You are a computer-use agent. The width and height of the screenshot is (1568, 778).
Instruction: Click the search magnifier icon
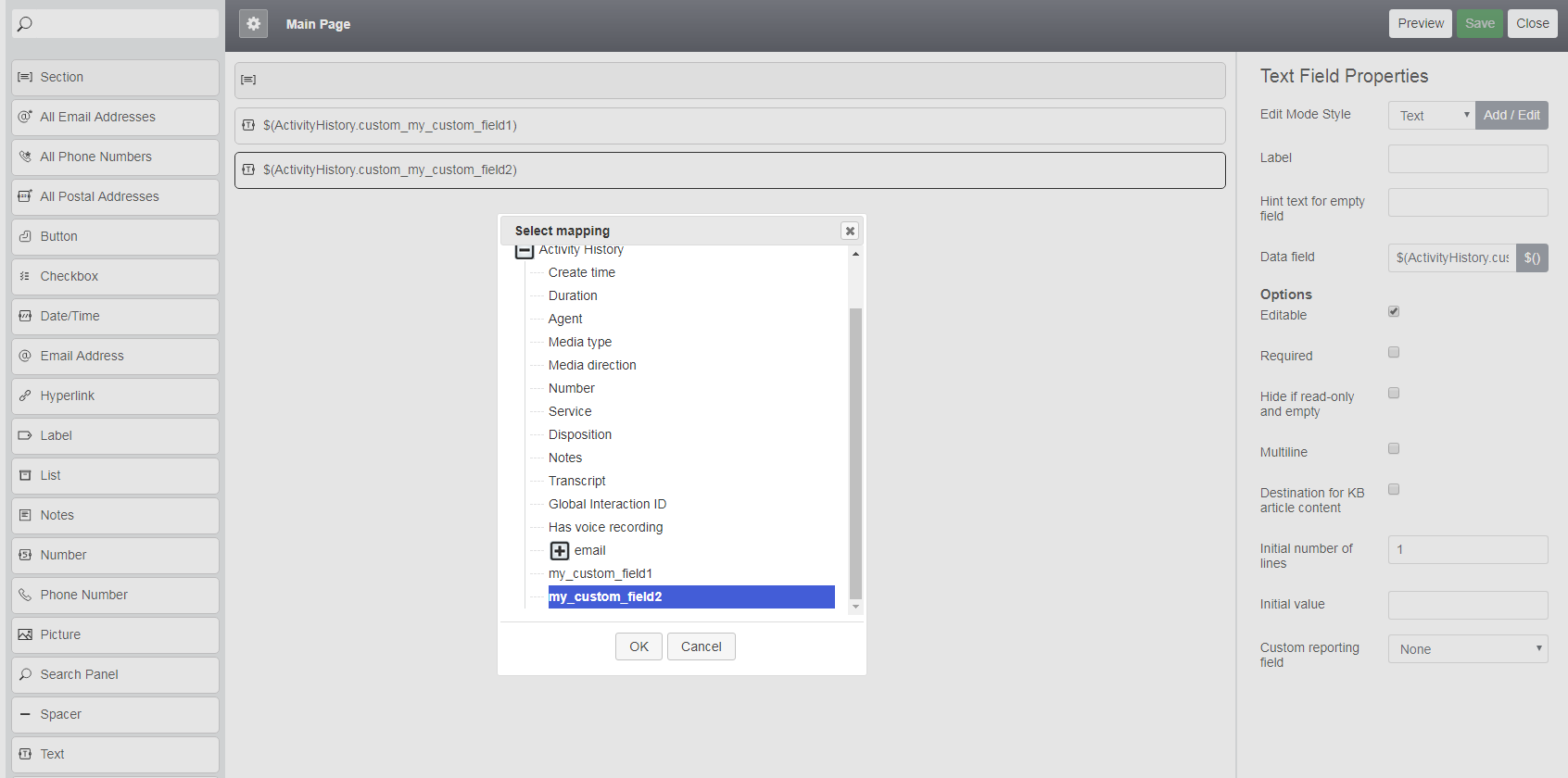click(x=25, y=24)
